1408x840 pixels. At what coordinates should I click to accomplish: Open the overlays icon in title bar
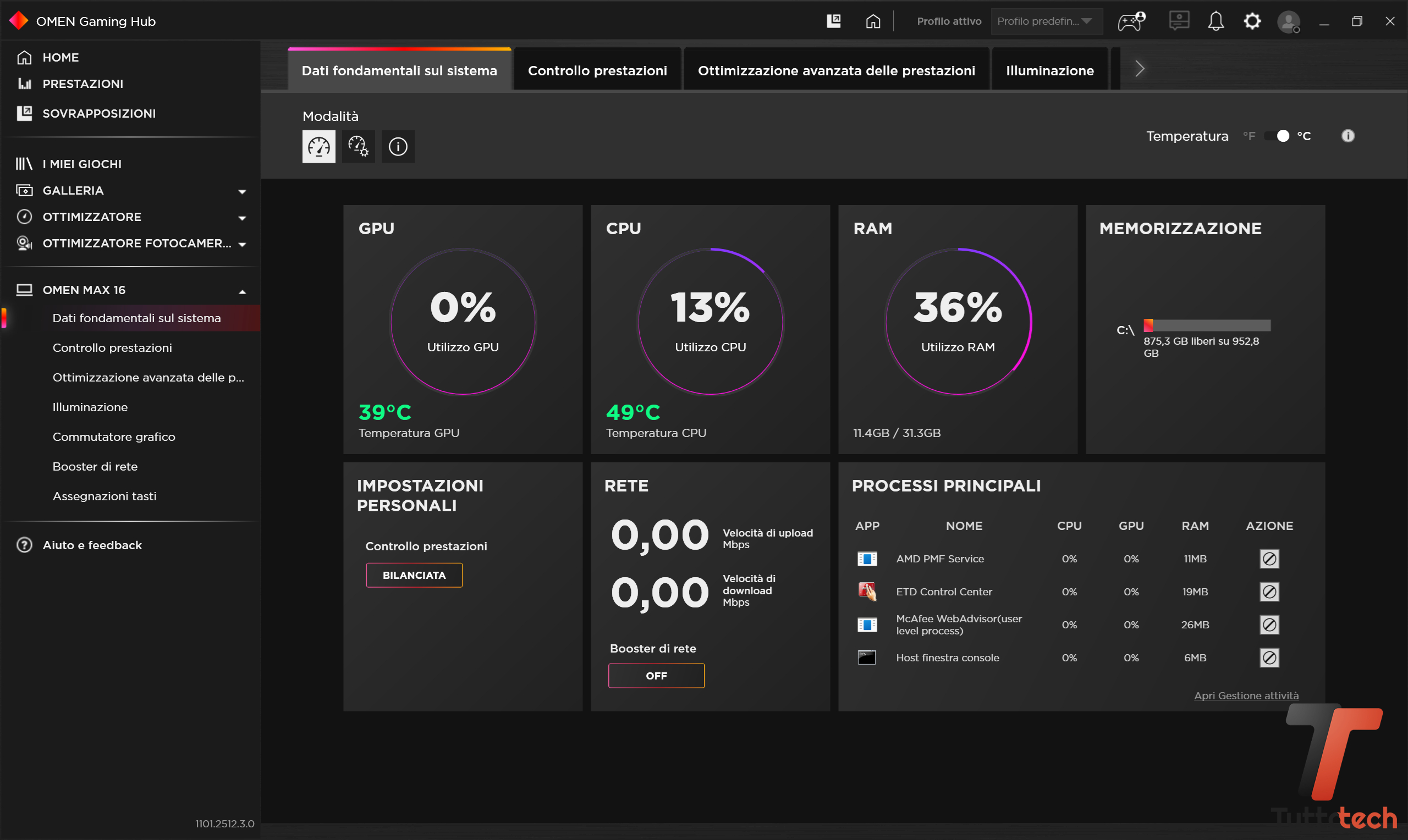[833, 21]
